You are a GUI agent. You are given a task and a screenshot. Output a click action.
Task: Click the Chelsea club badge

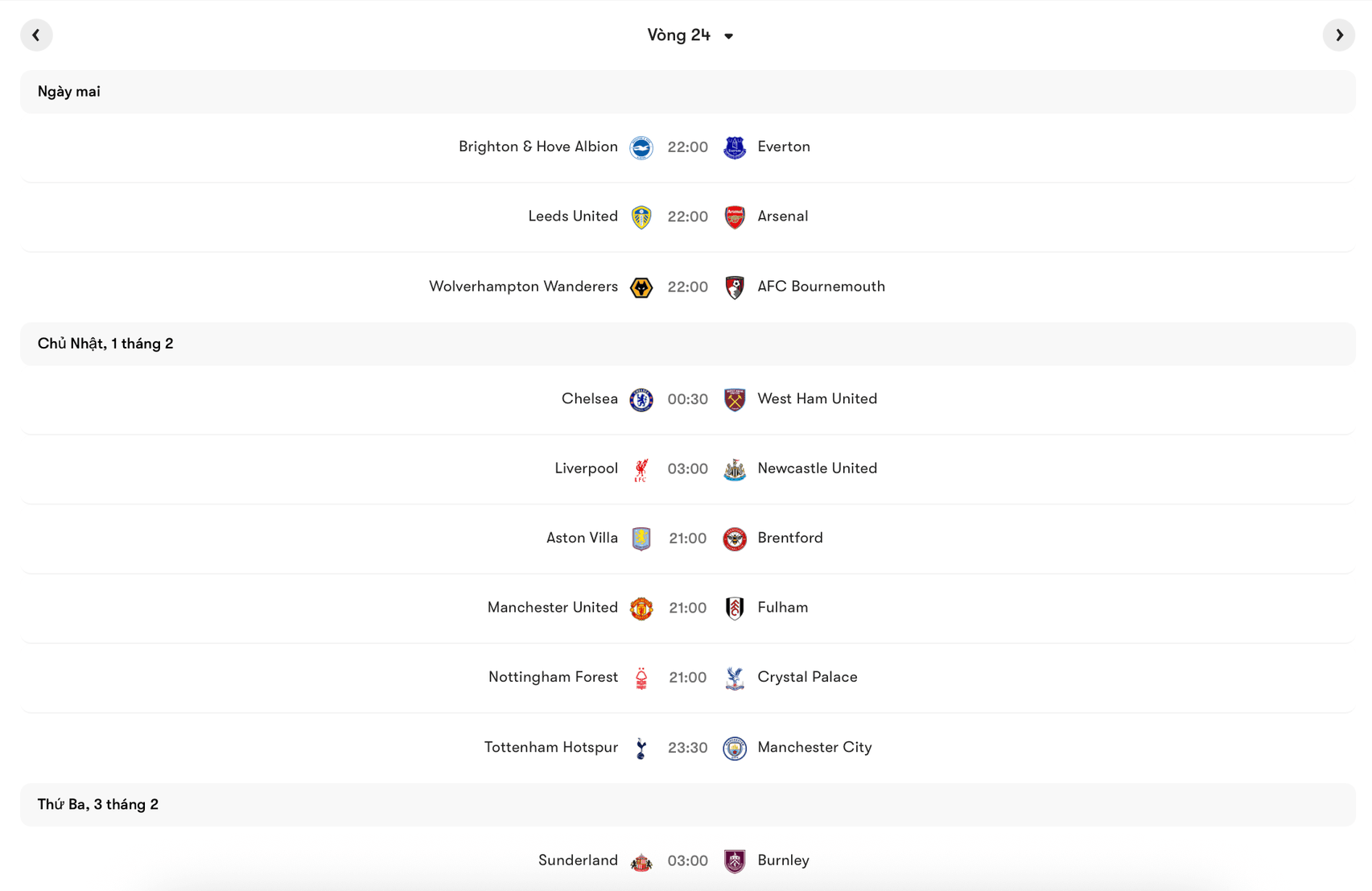(x=640, y=398)
